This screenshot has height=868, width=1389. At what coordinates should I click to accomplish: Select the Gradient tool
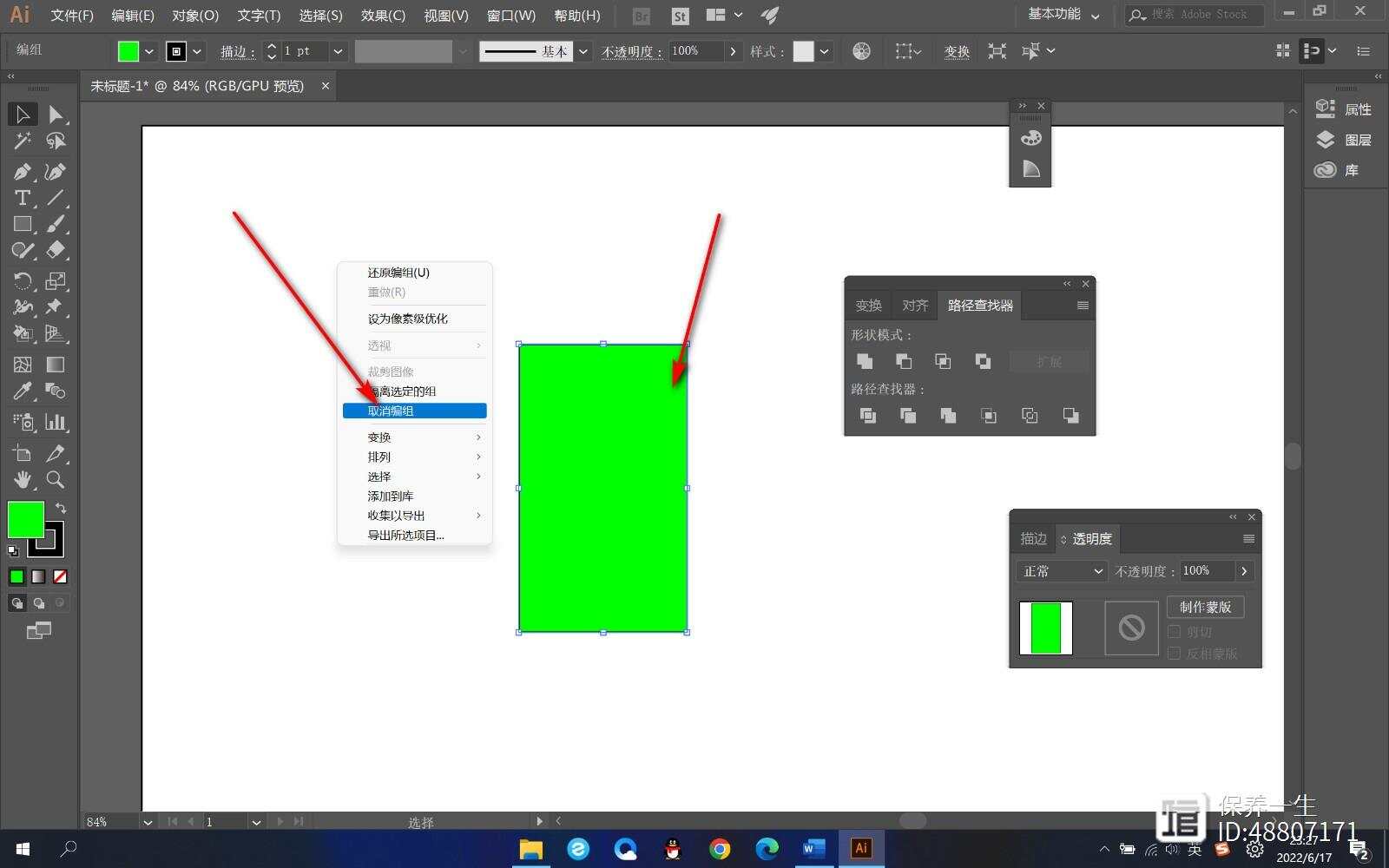[56, 365]
